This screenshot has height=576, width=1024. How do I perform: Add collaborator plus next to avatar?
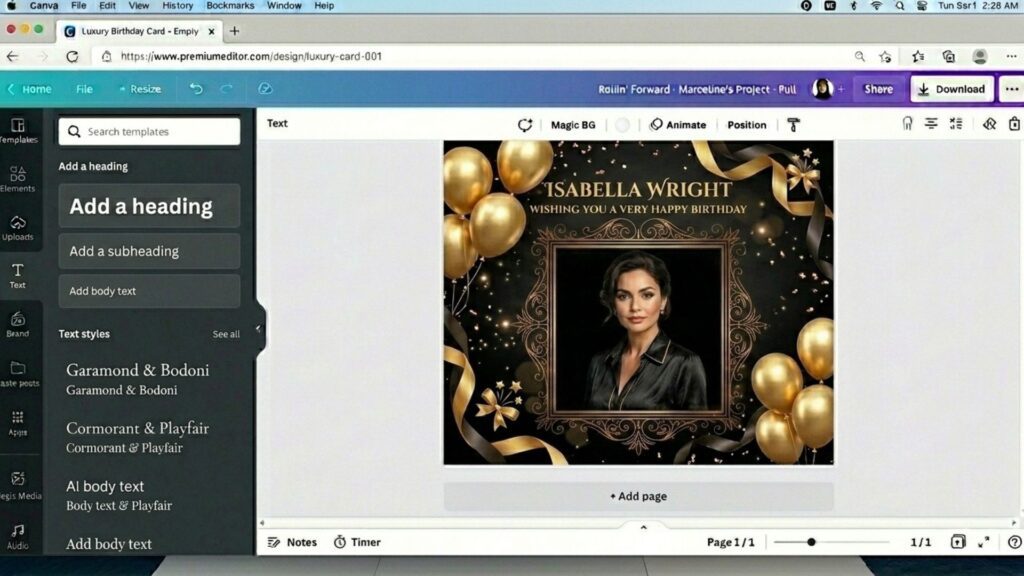click(x=841, y=89)
